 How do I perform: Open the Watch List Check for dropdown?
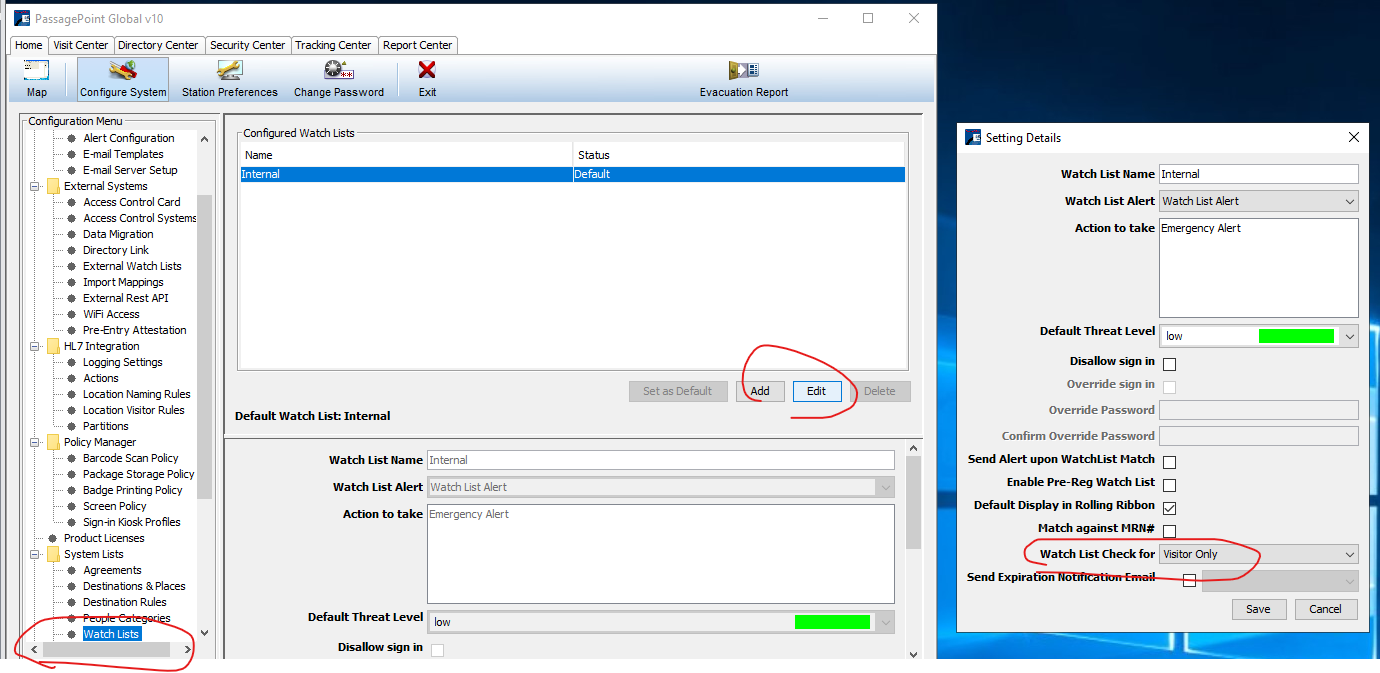[x=1258, y=554]
